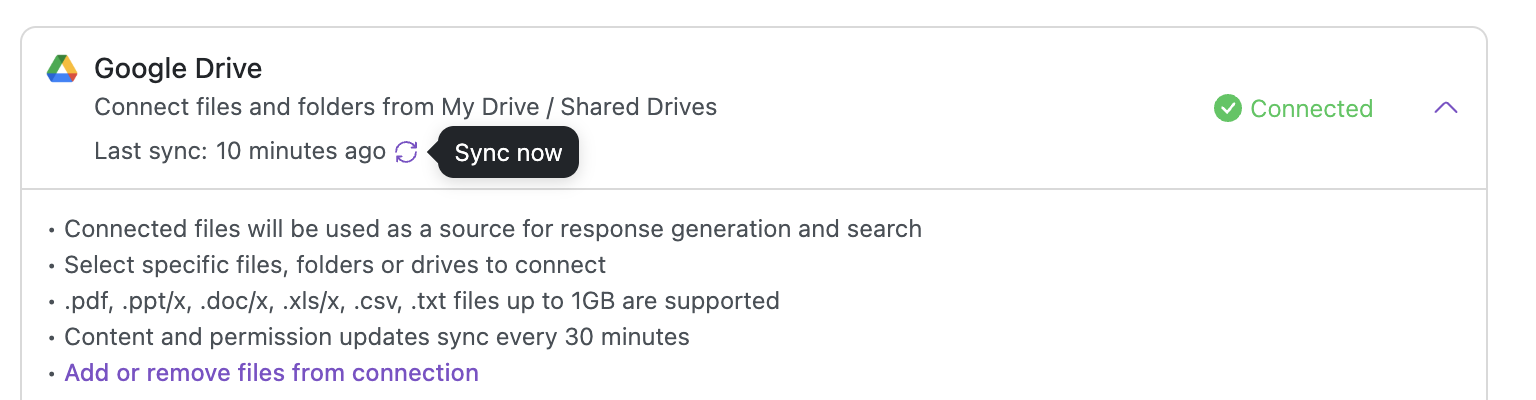This screenshot has height=400, width=1536.
Task: Click the Select specific files line
Action: coord(335,265)
